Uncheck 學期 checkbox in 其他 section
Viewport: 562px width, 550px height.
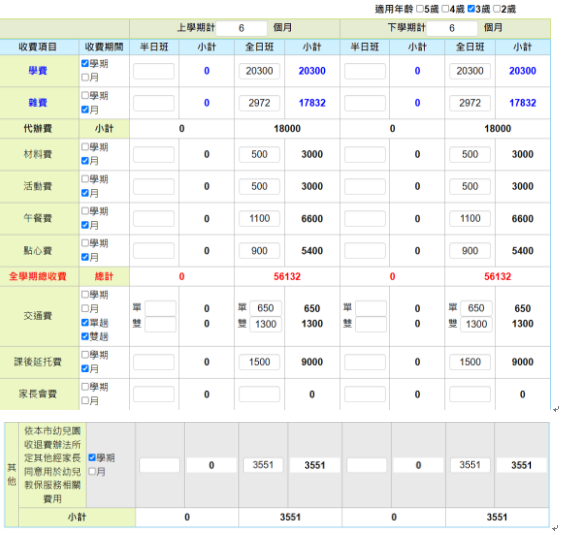pyautogui.click(x=92, y=458)
